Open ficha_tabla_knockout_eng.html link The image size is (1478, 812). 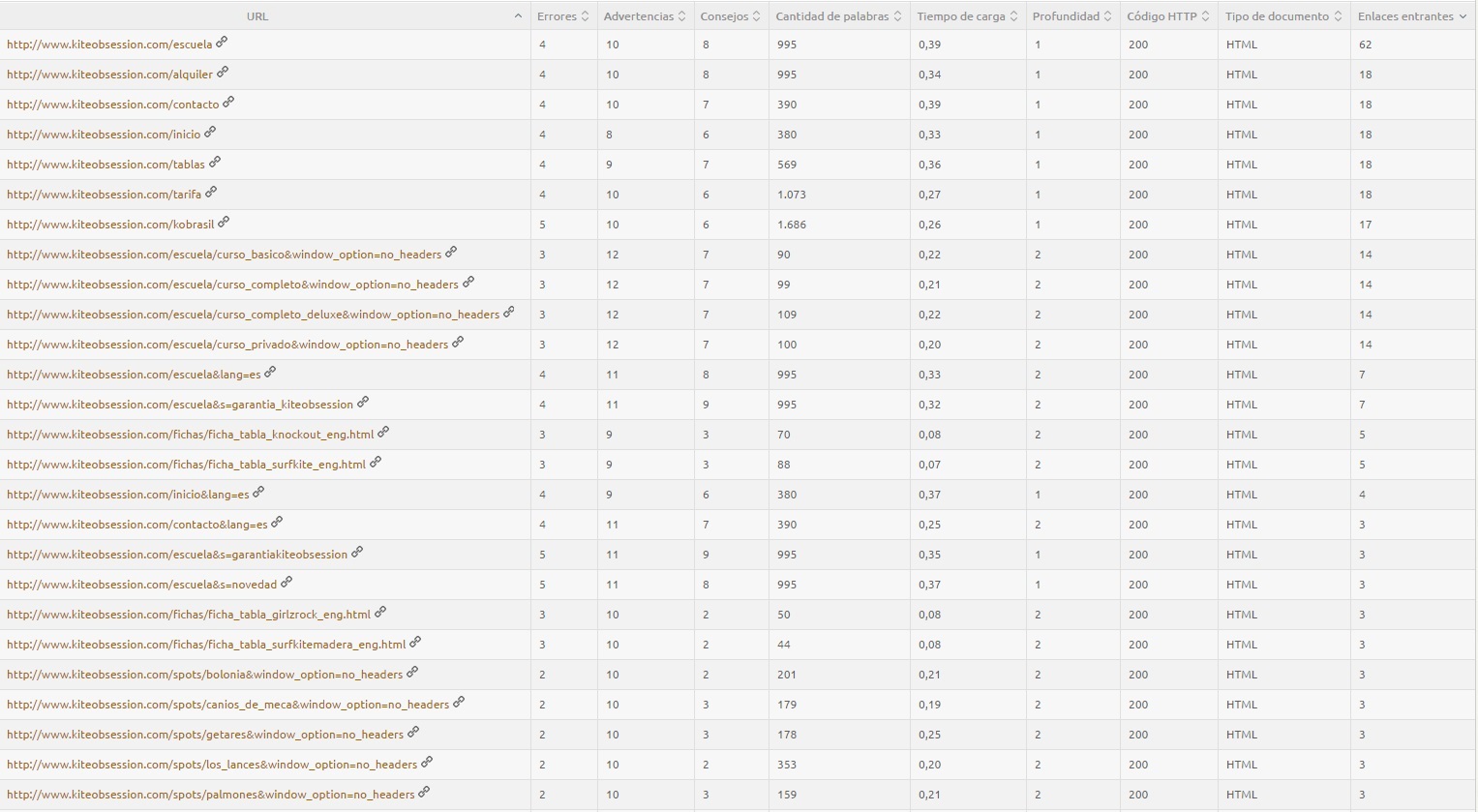[190, 435]
